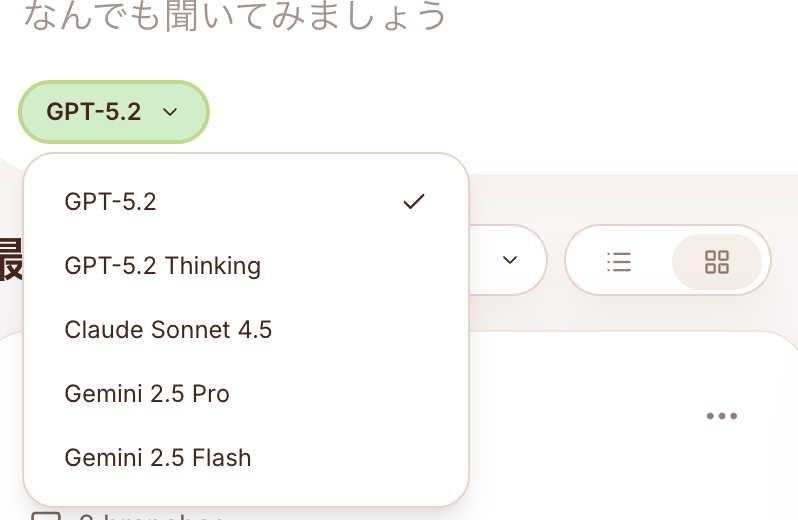Image resolution: width=798 pixels, height=520 pixels.
Task: Click the checkmark next to GPT-5.2
Action: tap(413, 202)
